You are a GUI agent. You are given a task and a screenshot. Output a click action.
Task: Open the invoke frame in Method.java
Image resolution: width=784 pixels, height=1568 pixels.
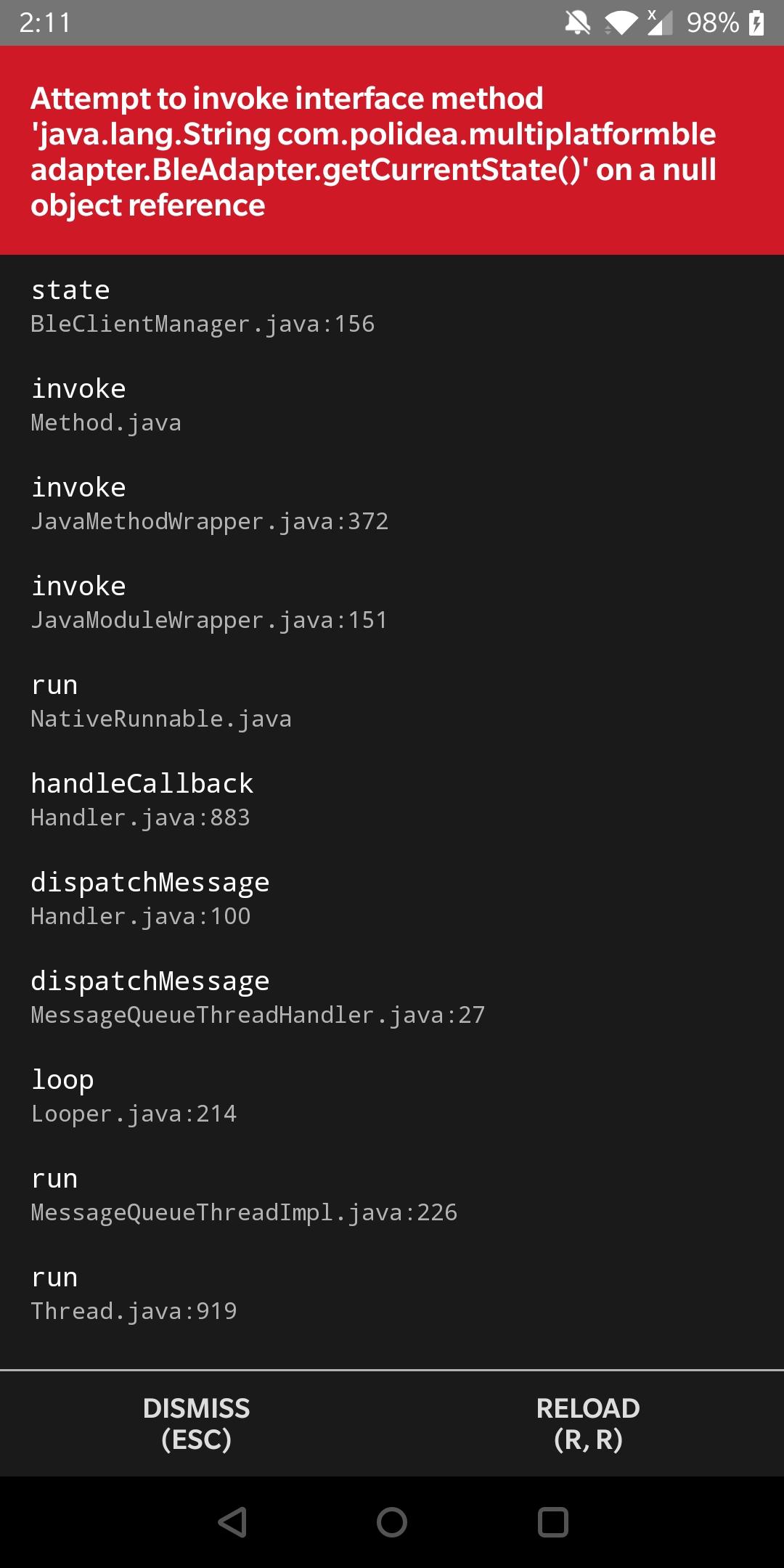105,403
